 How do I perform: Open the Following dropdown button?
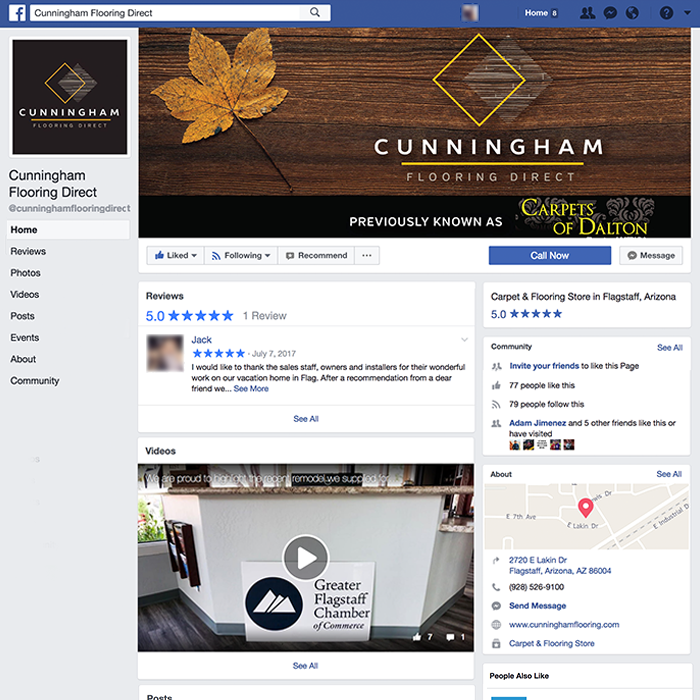click(241, 255)
